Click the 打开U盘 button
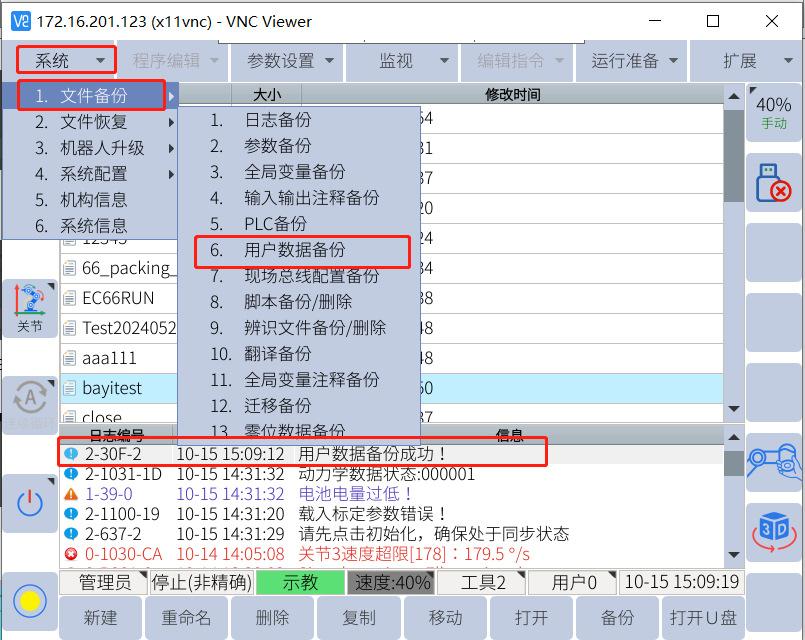Viewport: 805px width, 640px height. pos(704,618)
